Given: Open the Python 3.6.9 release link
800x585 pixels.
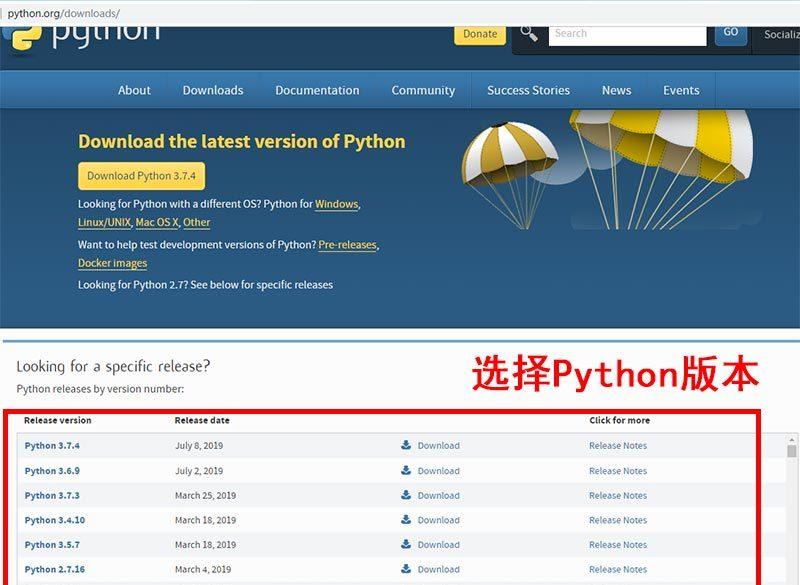Looking at the screenshot, I should click(x=52, y=471).
